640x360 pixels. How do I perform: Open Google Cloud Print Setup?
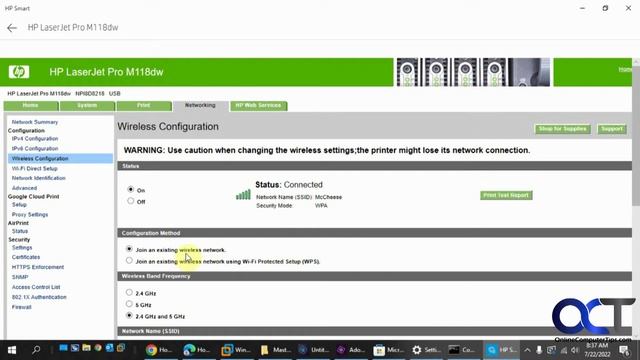[19, 204]
